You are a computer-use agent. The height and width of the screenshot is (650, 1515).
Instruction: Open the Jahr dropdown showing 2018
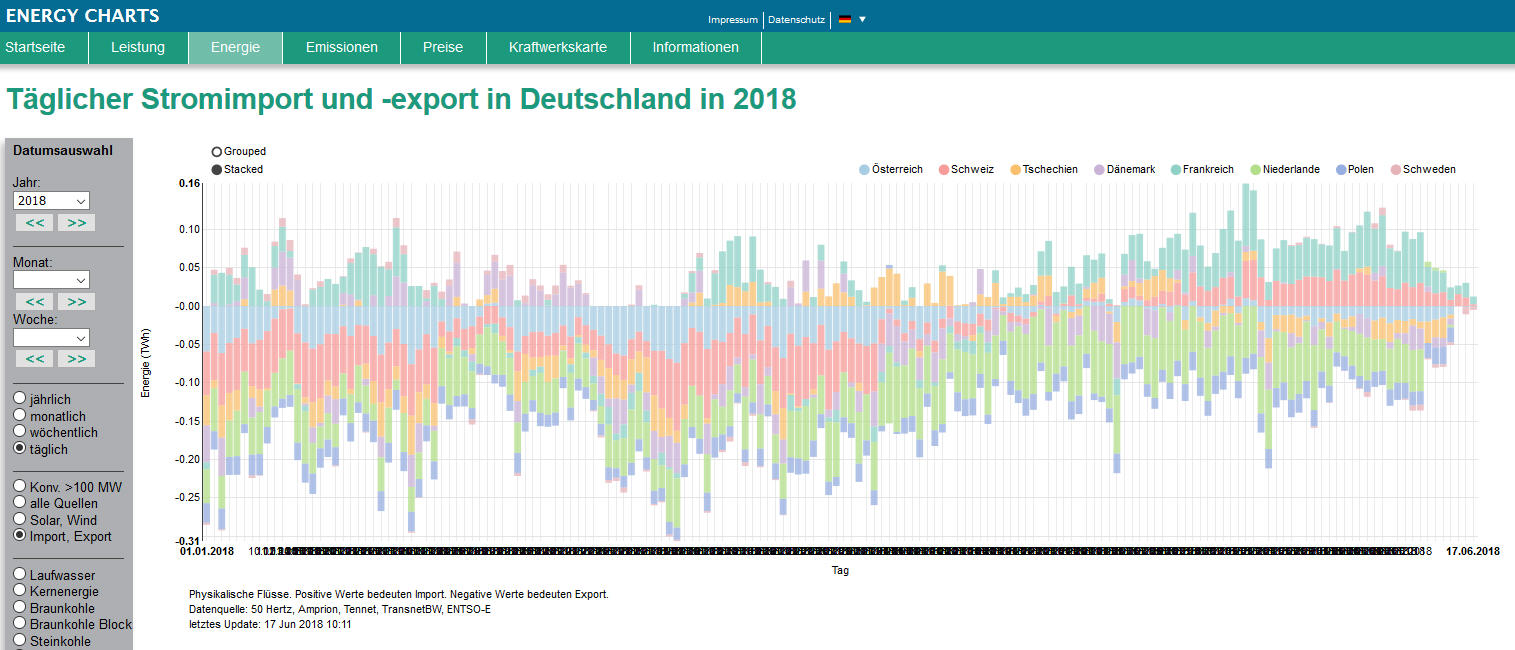51,201
